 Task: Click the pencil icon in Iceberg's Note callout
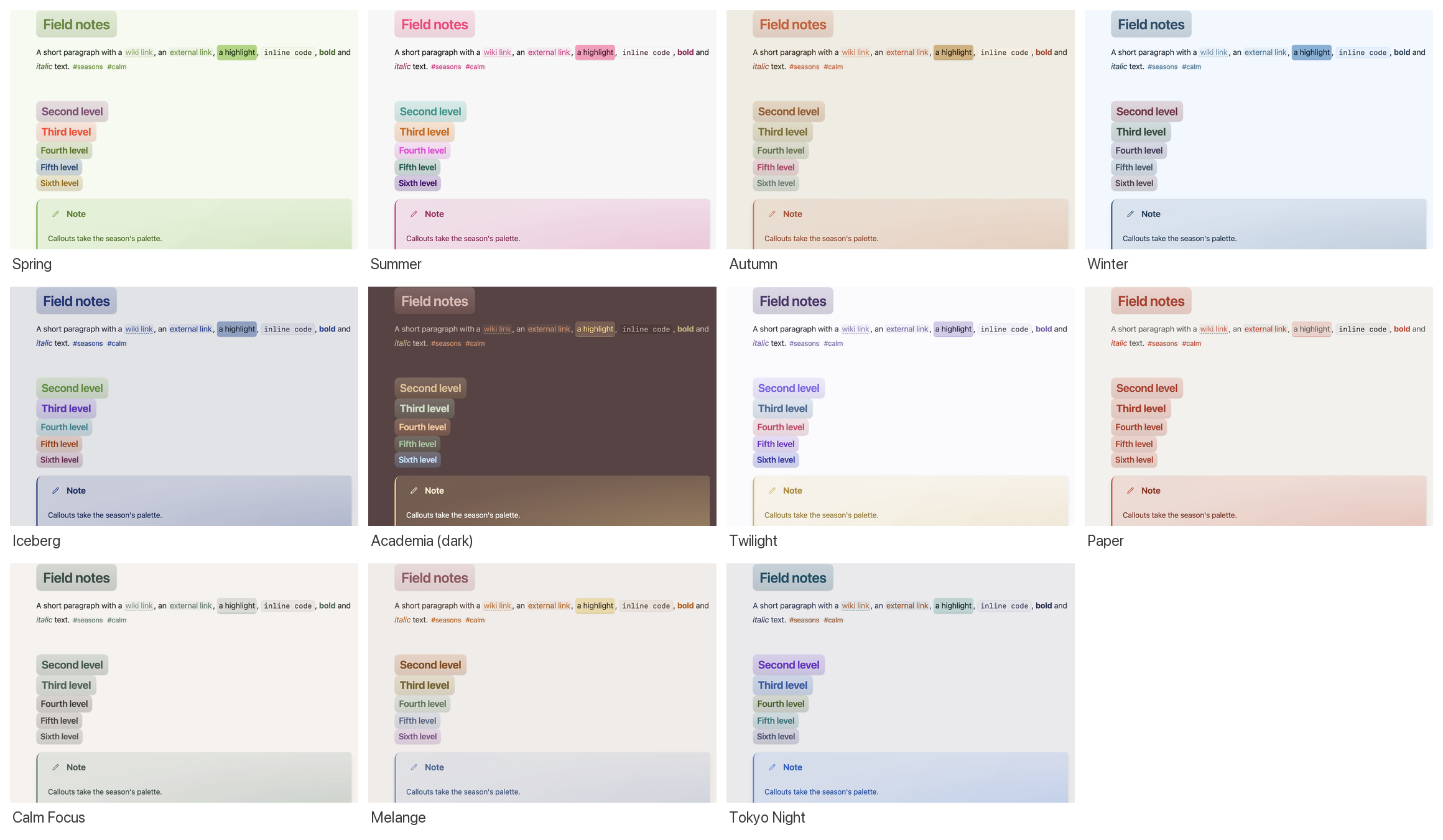pos(55,491)
